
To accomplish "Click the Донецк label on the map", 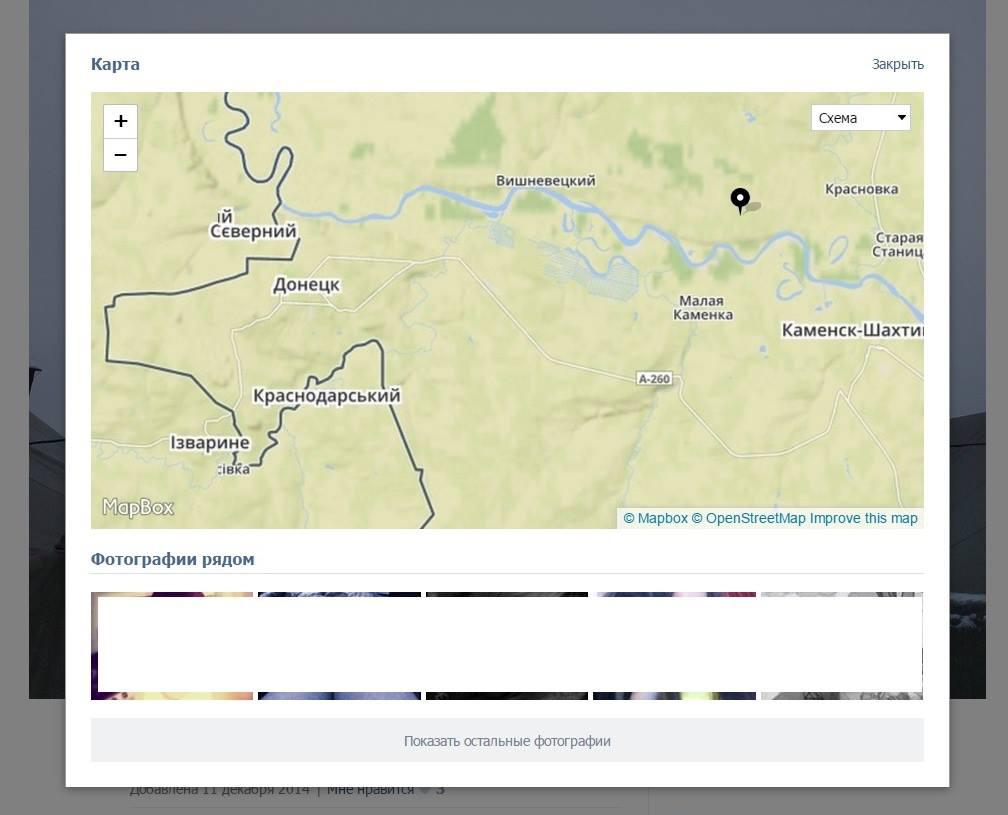I will click(306, 285).
